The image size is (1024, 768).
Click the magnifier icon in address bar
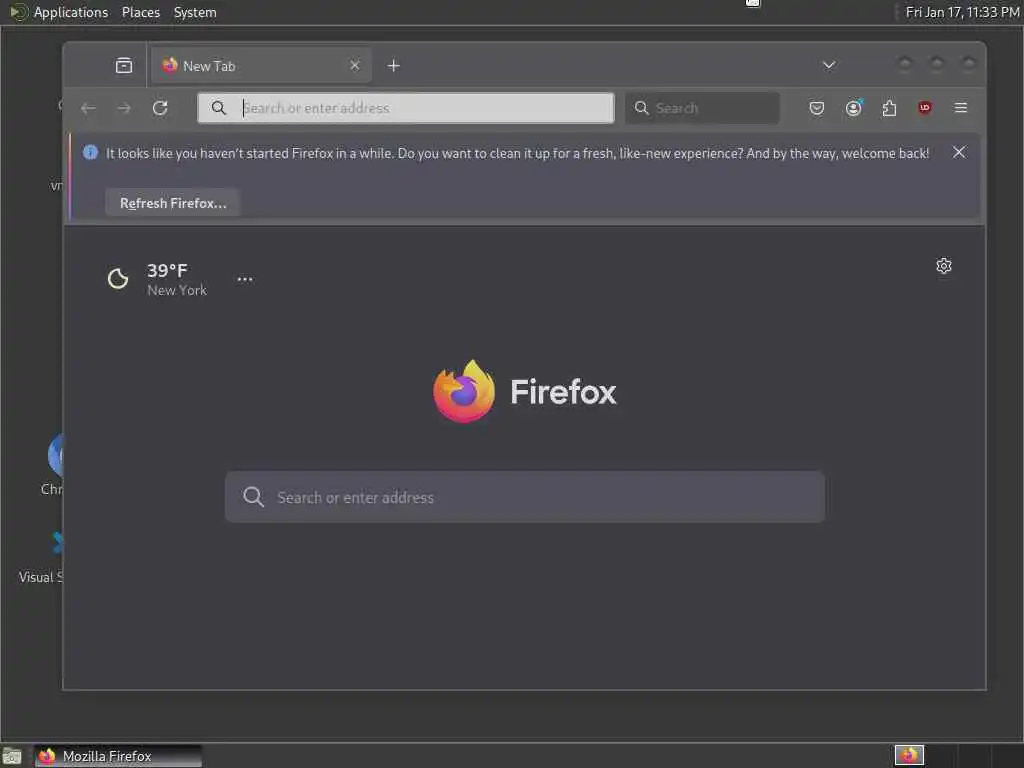tap(219, 108)
